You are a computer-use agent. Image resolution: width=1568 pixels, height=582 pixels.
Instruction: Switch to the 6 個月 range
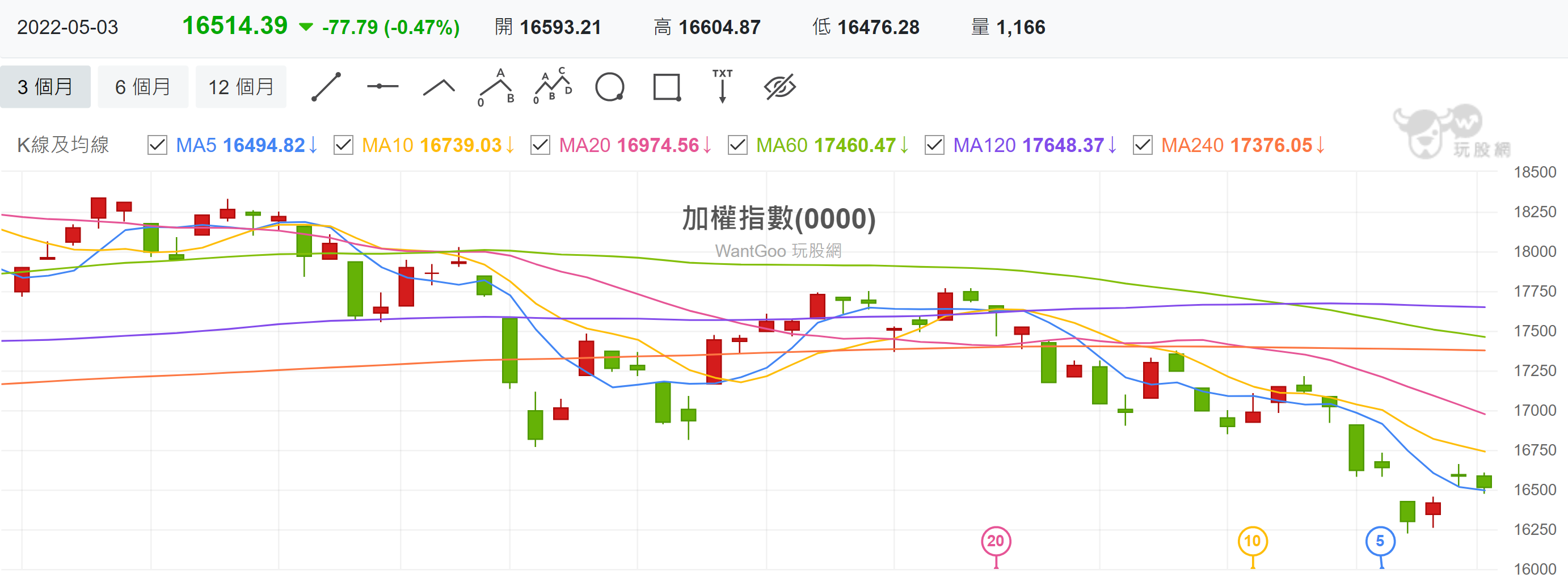(x=143, y=87)
